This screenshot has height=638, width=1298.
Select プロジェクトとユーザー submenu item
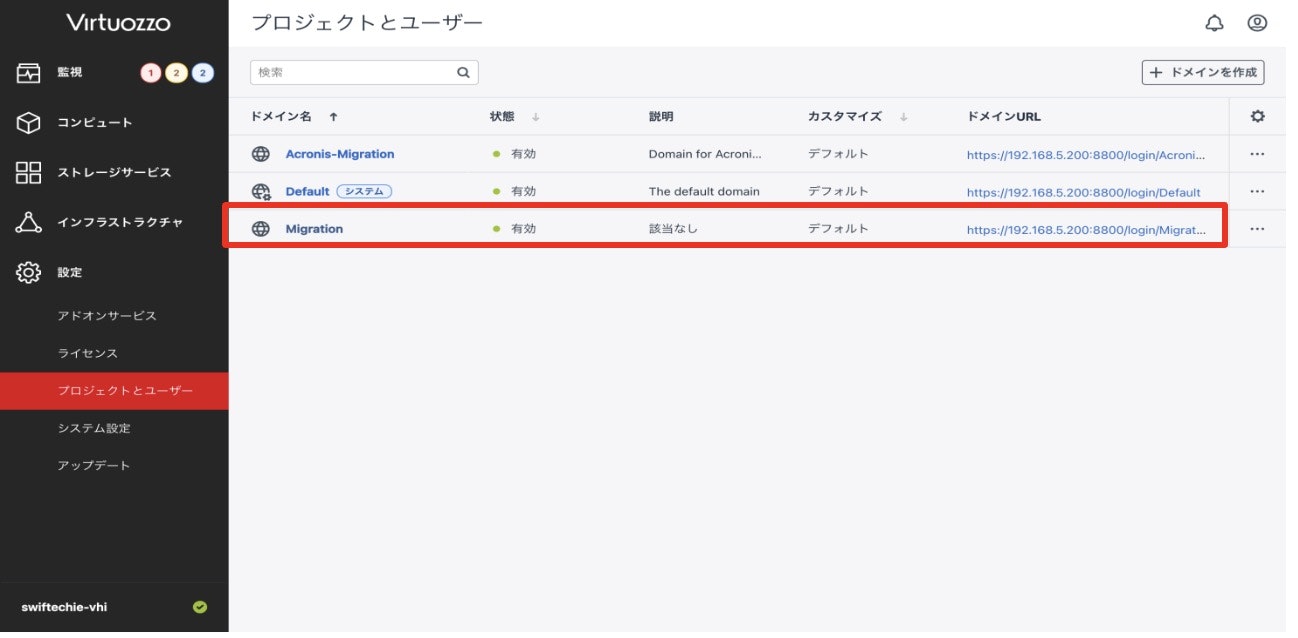pyautogui.click(x=114, y=391)
